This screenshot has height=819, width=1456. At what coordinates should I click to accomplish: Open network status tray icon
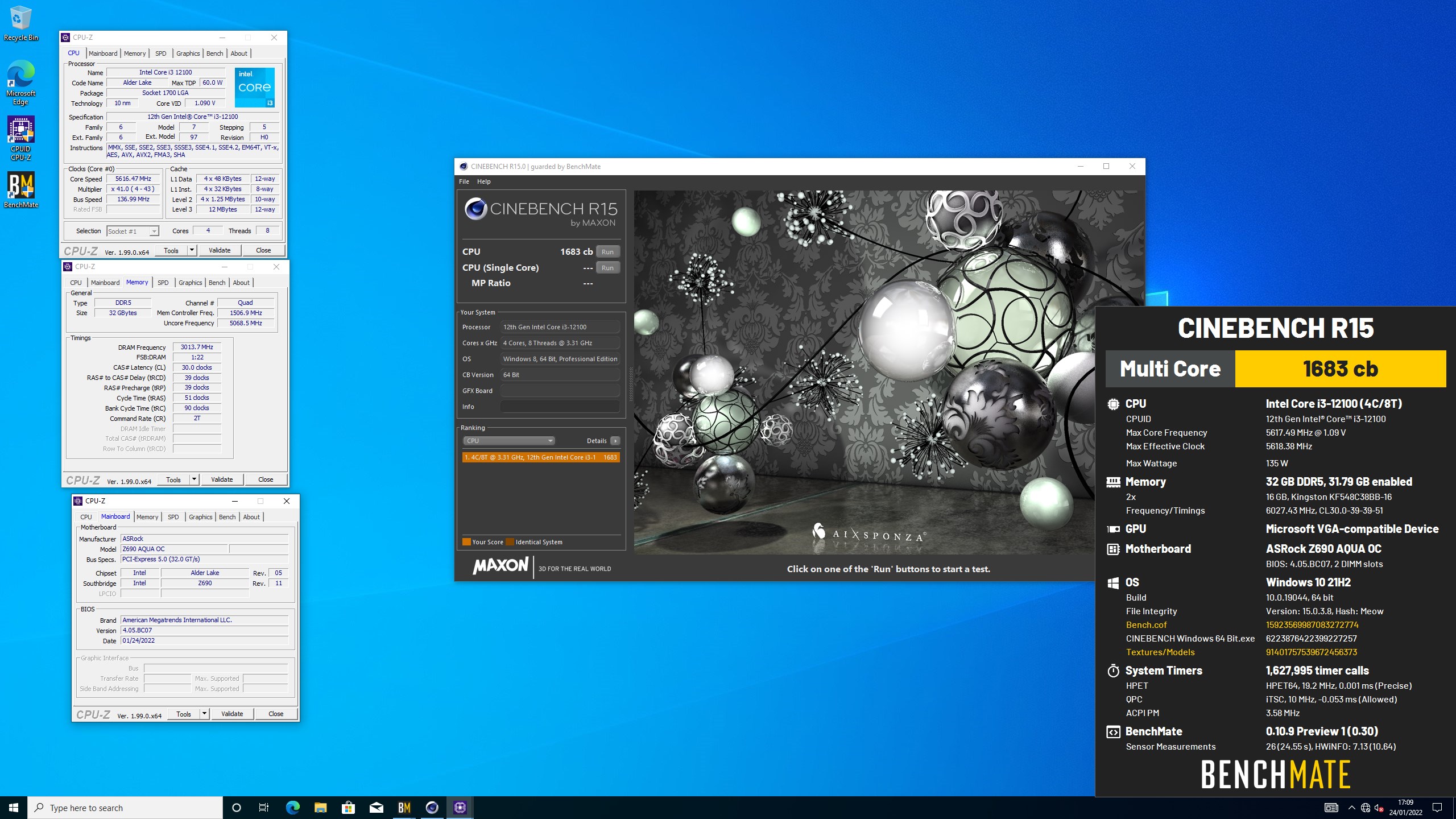tap(1366, 808)
